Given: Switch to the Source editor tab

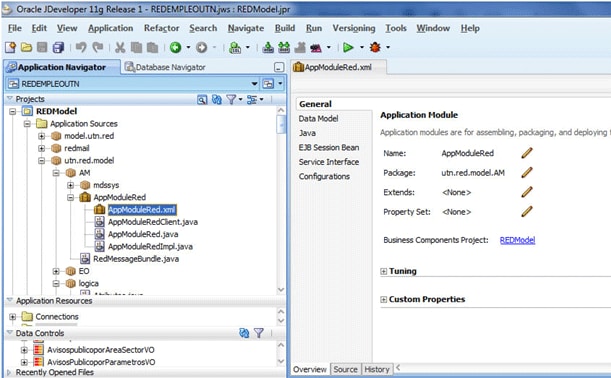Looking at the screenshot, I should click(x=345, y=369).
